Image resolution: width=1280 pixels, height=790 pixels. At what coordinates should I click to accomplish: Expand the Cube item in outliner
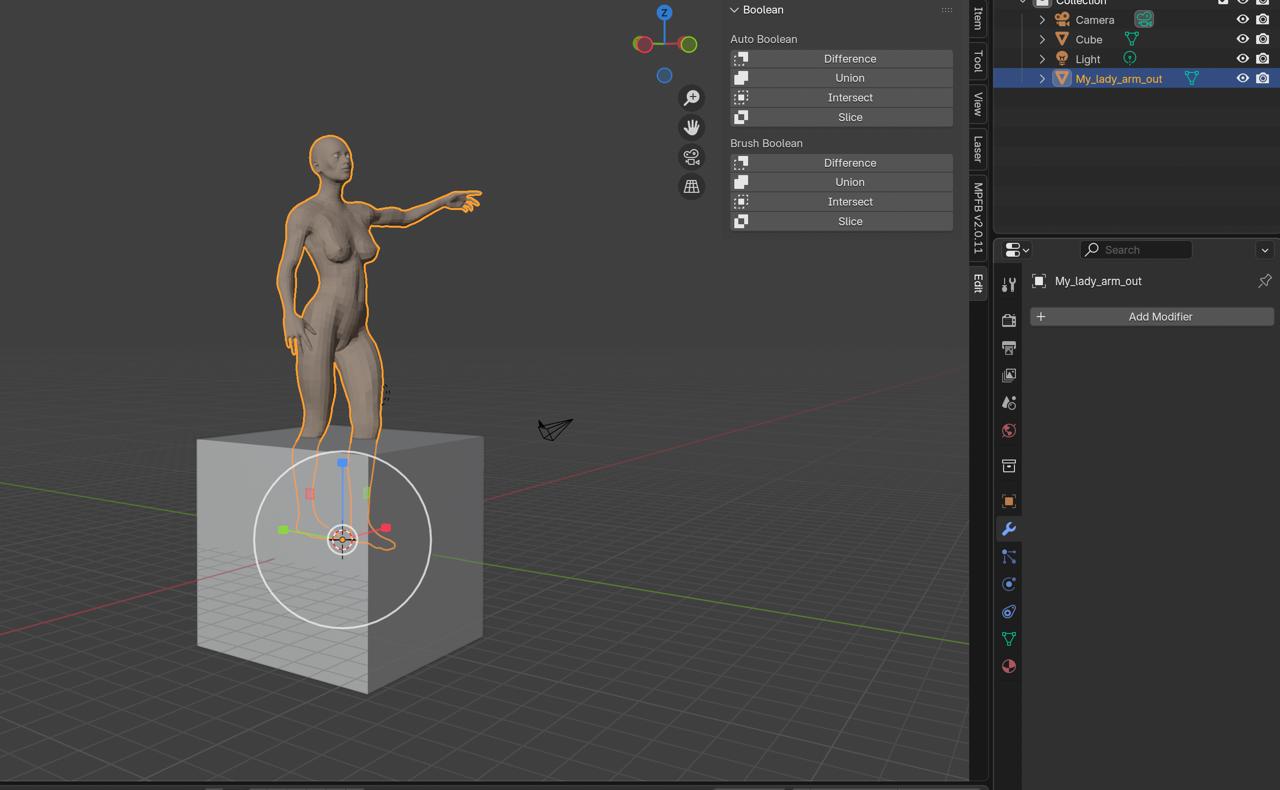(1042, 39)
